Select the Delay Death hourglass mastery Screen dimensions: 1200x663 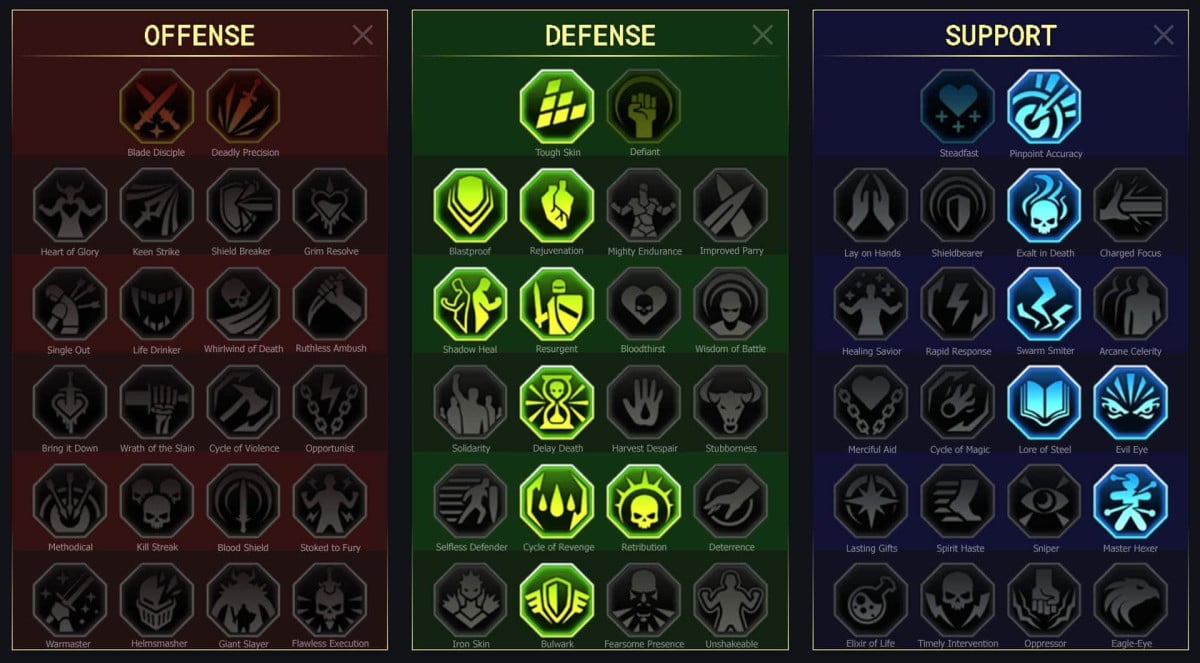coord(557,402)
